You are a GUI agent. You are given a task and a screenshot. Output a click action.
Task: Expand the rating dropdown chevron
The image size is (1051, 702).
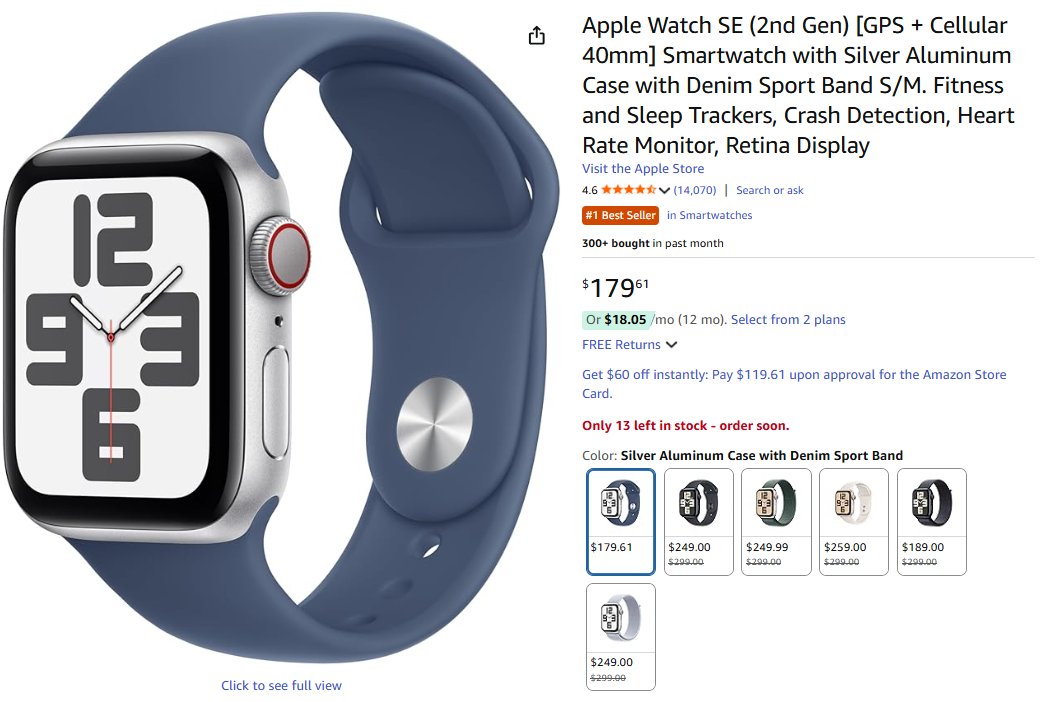664,190
